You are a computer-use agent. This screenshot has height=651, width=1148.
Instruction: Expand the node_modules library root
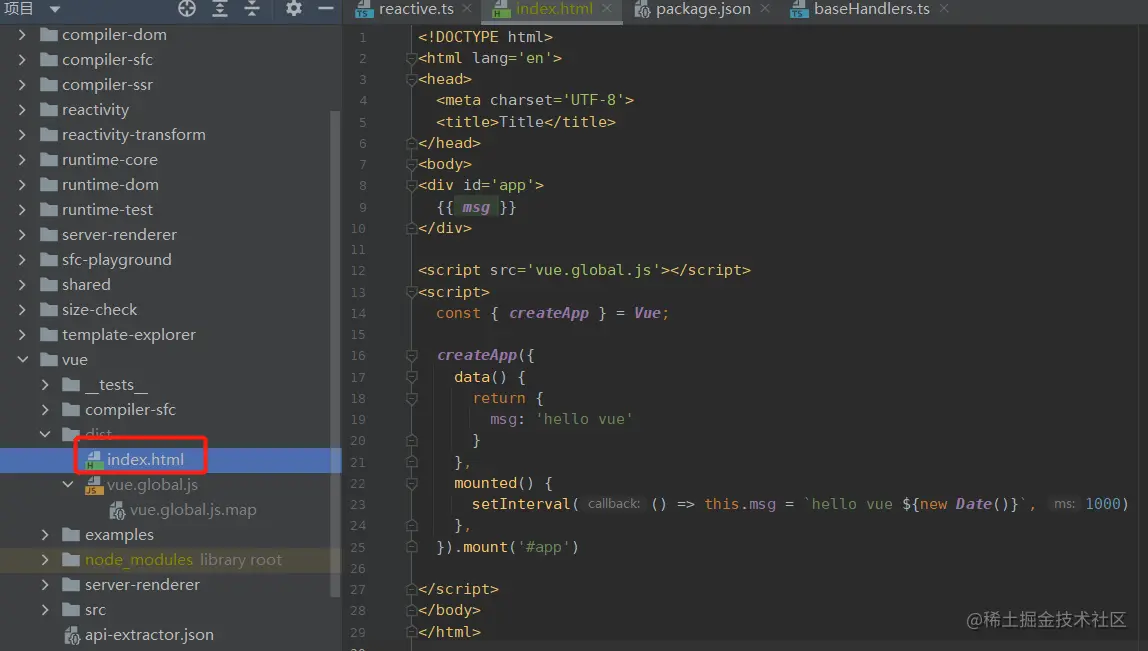(45, 559)
